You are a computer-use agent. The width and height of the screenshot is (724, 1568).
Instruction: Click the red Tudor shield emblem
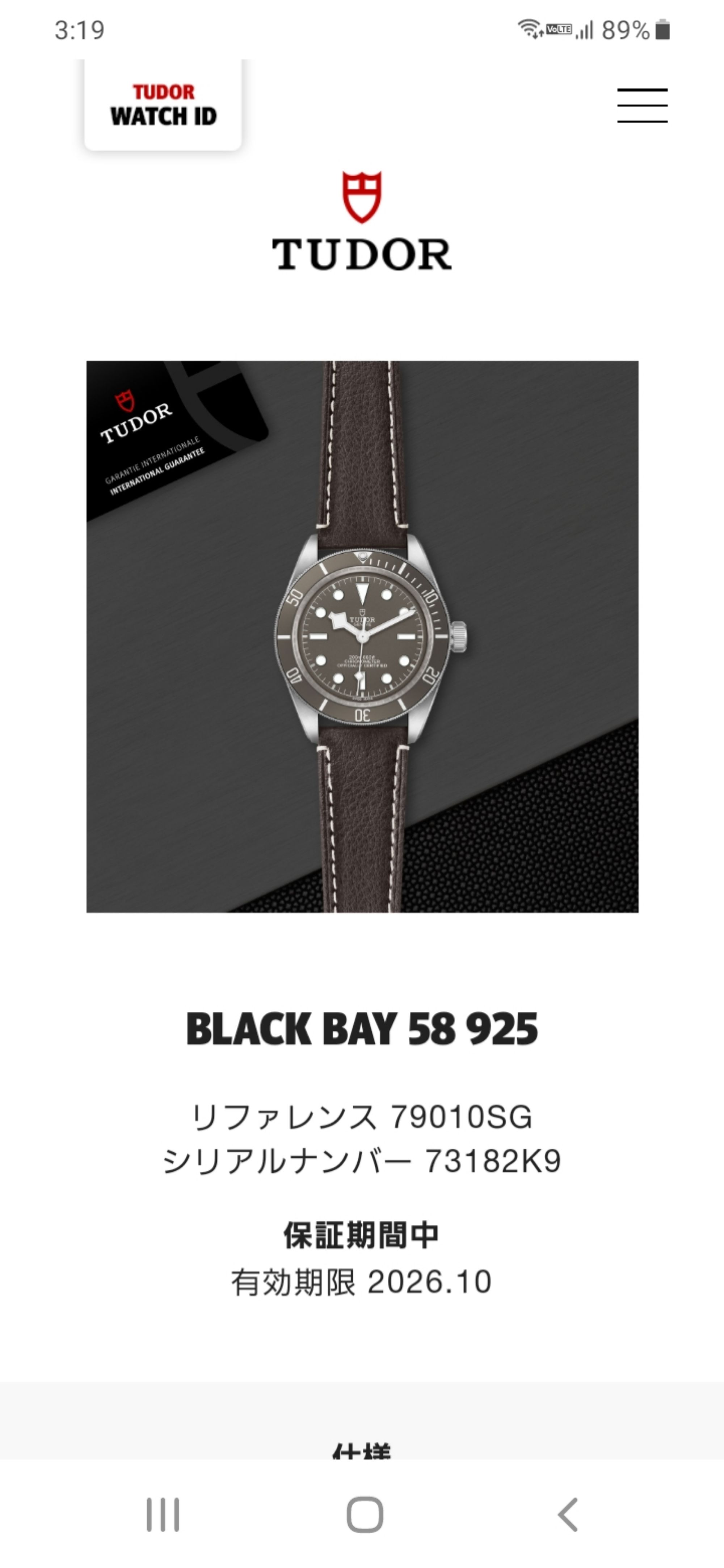[362, 196]
